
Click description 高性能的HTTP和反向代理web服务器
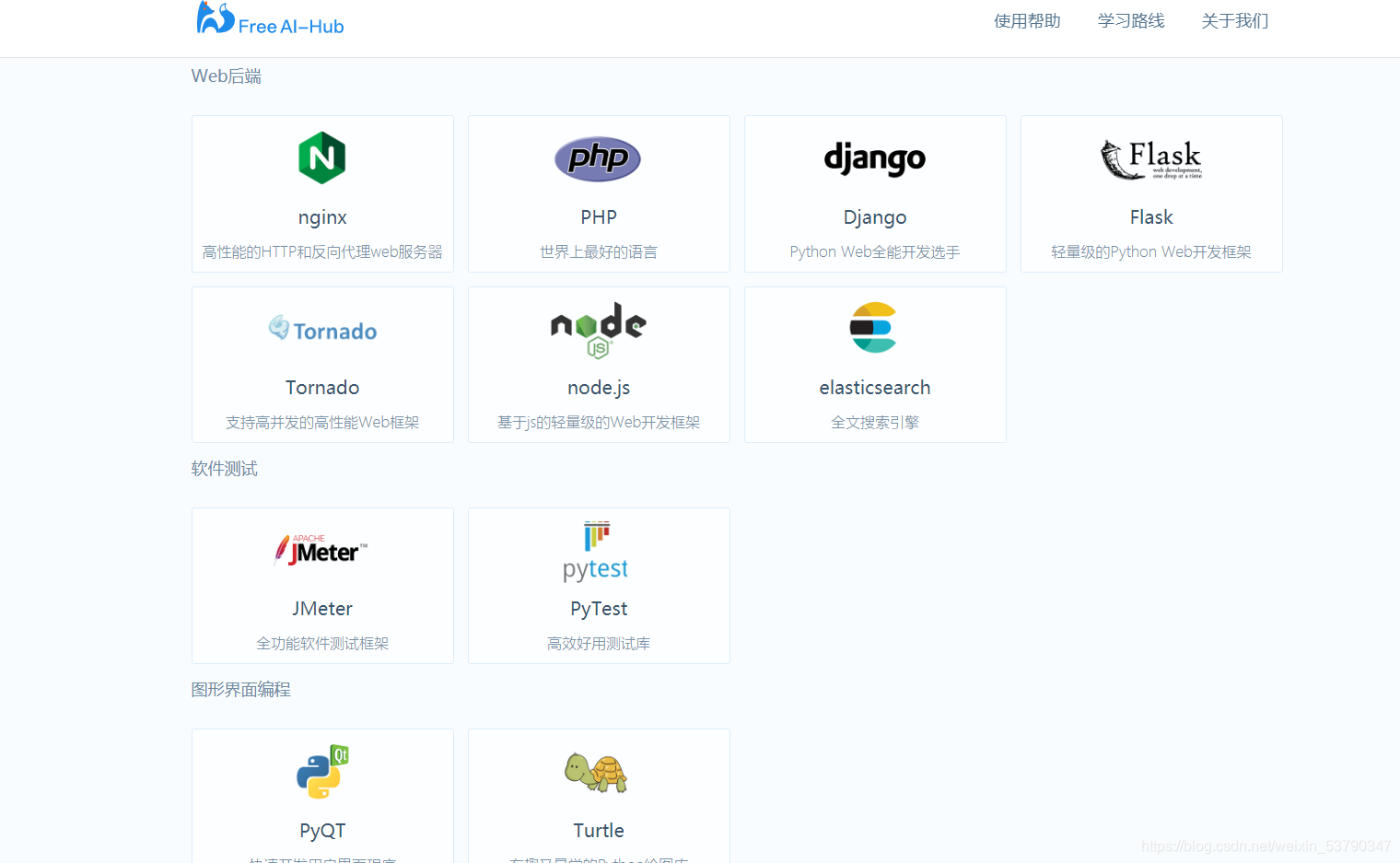[322, 251]
